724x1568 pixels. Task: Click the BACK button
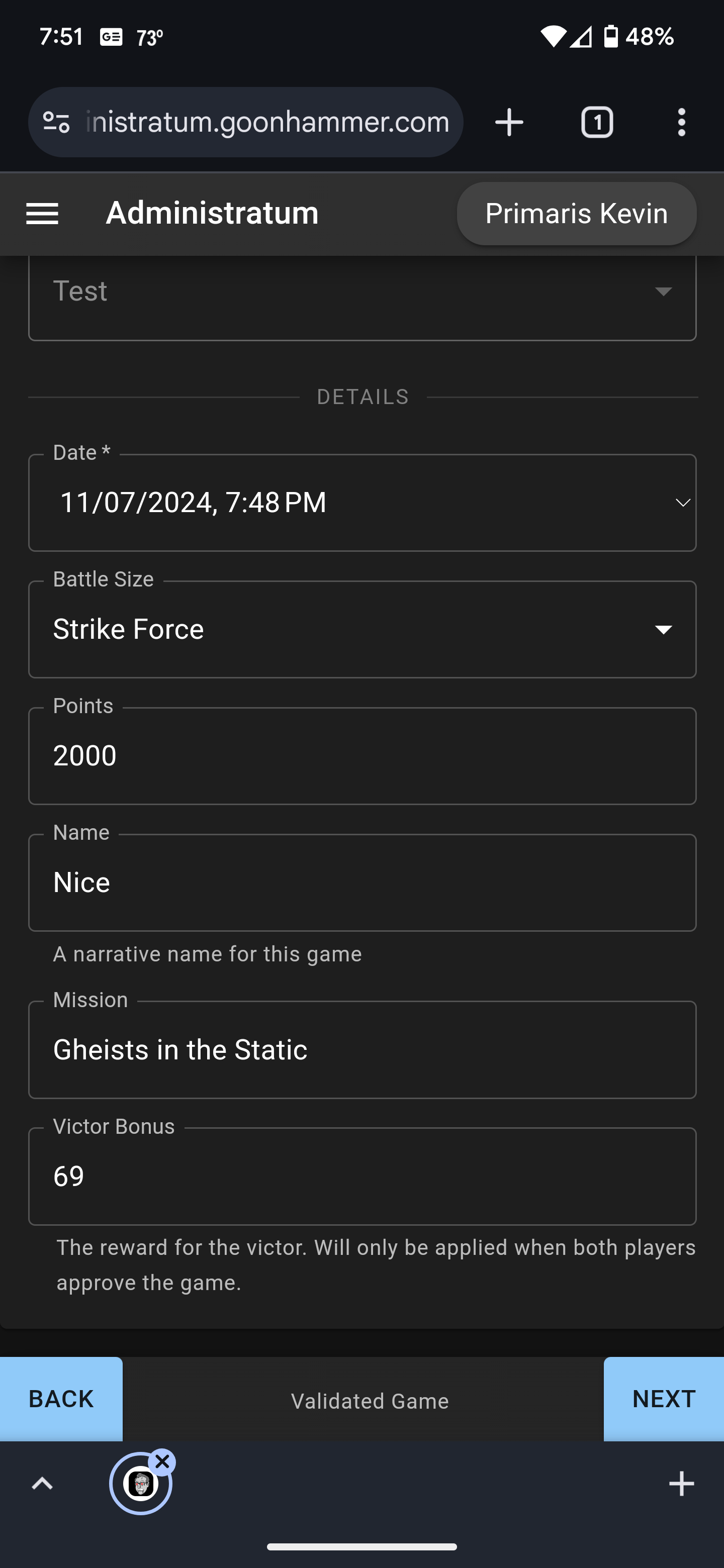(61, 1400)
